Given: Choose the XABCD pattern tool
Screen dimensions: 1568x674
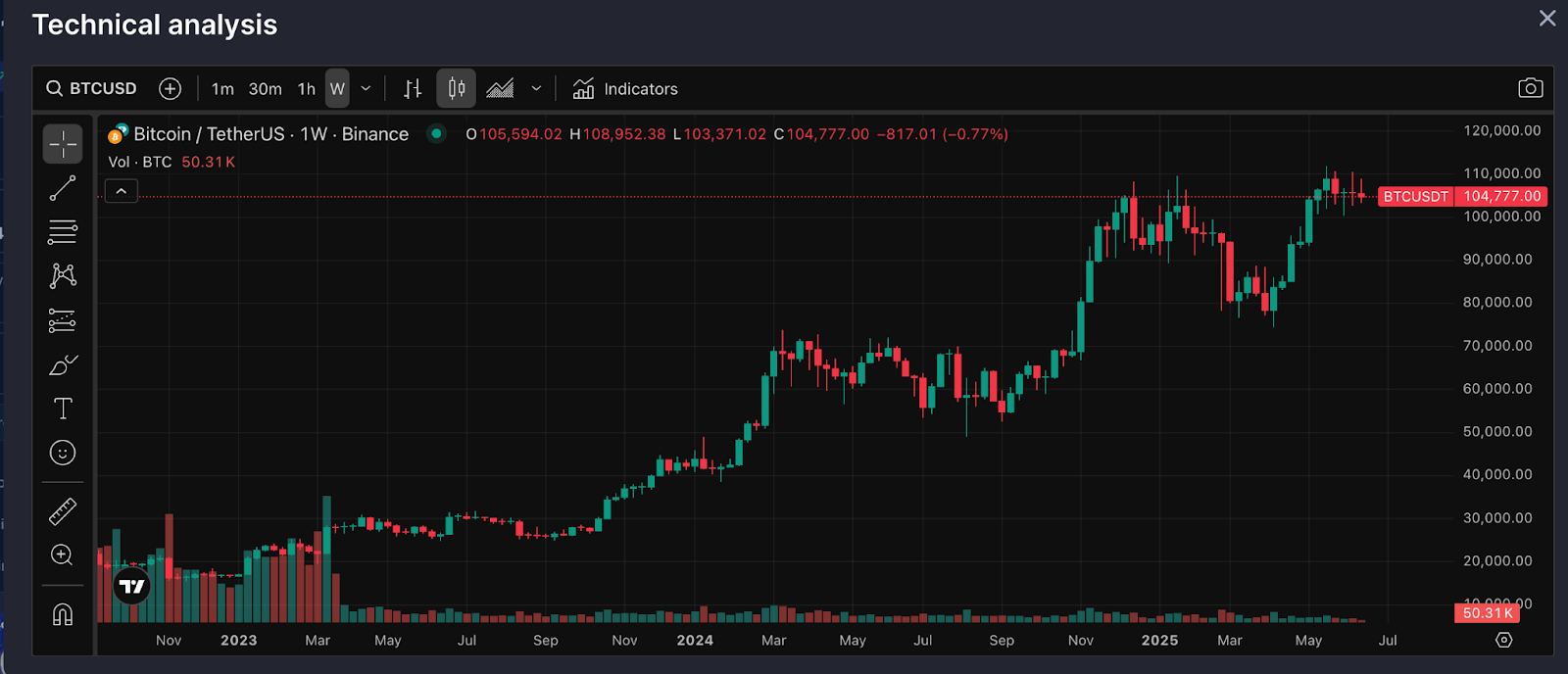Looking at the screenshot, I should click(x=63, y=276).
